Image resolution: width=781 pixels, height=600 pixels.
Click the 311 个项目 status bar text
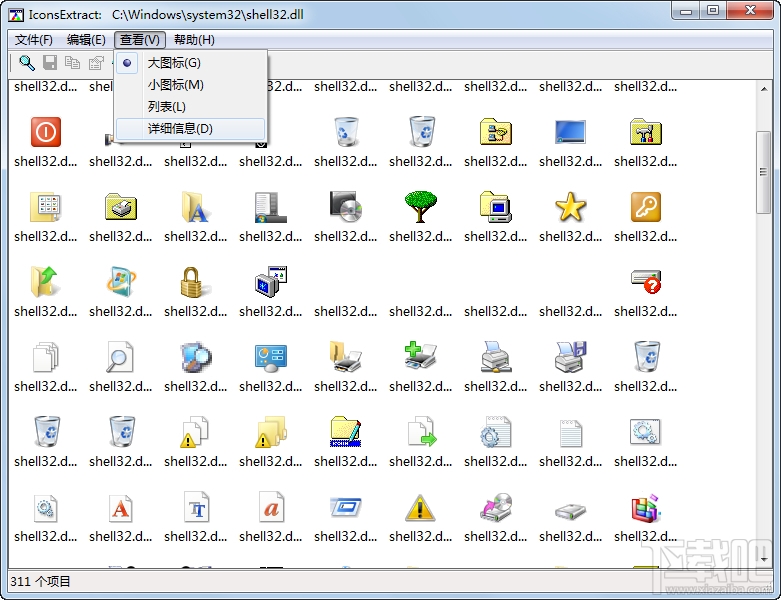coord(40,582)
